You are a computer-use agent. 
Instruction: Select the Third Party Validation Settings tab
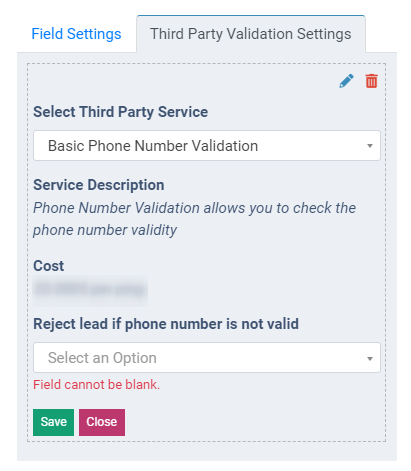pyautogui.click(x=251, y=34)
